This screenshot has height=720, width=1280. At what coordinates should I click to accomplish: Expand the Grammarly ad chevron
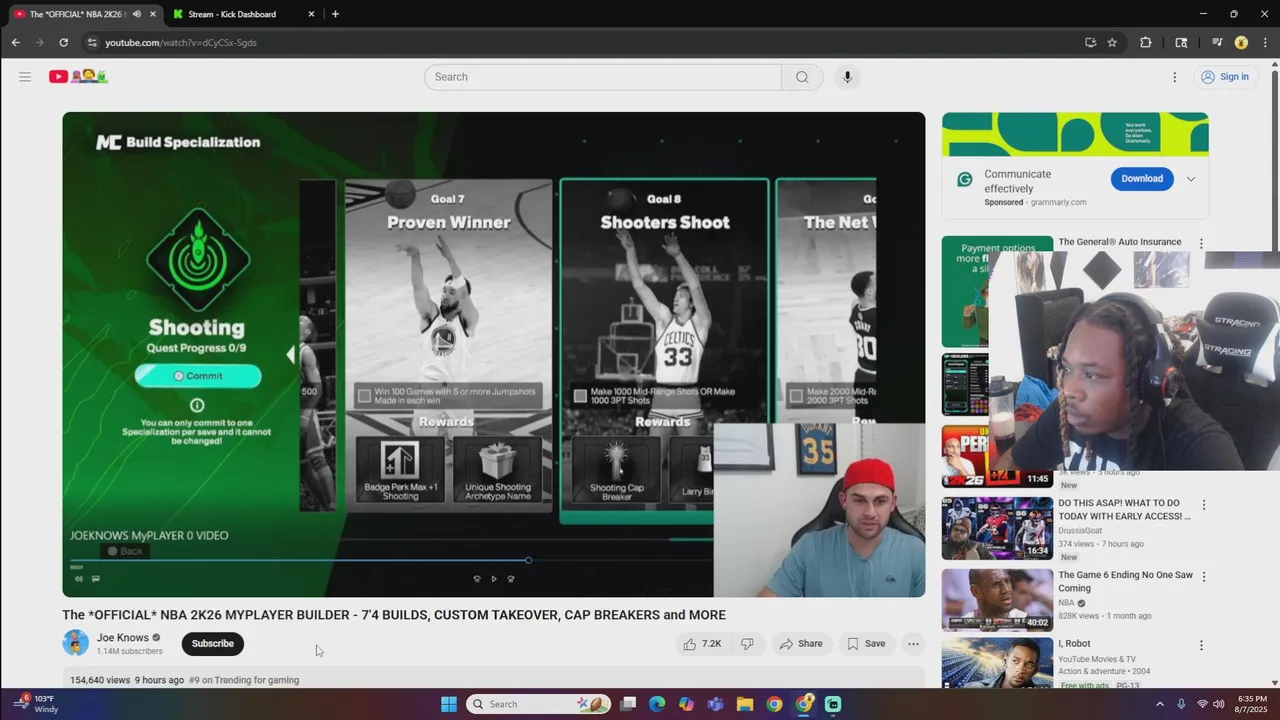coord(1191,179)
